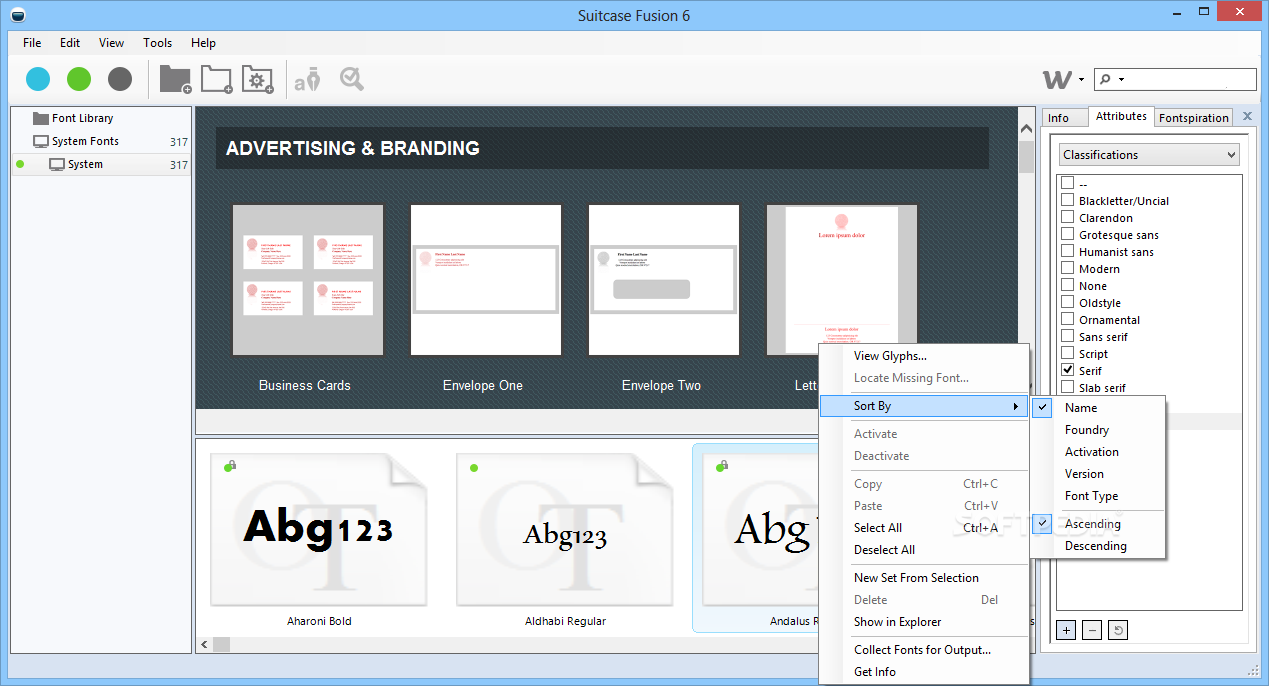
Task: Click the solid folder new library icon
Action: click(175, 79)
